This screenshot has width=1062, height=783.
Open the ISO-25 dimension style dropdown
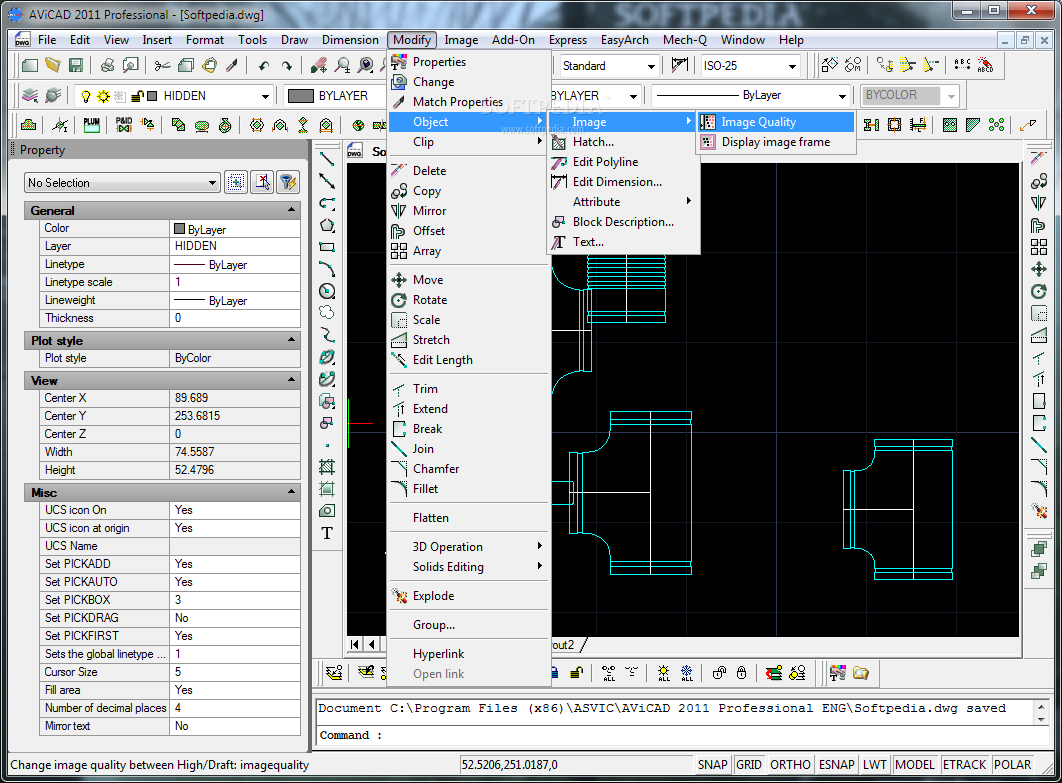[792, 66]
